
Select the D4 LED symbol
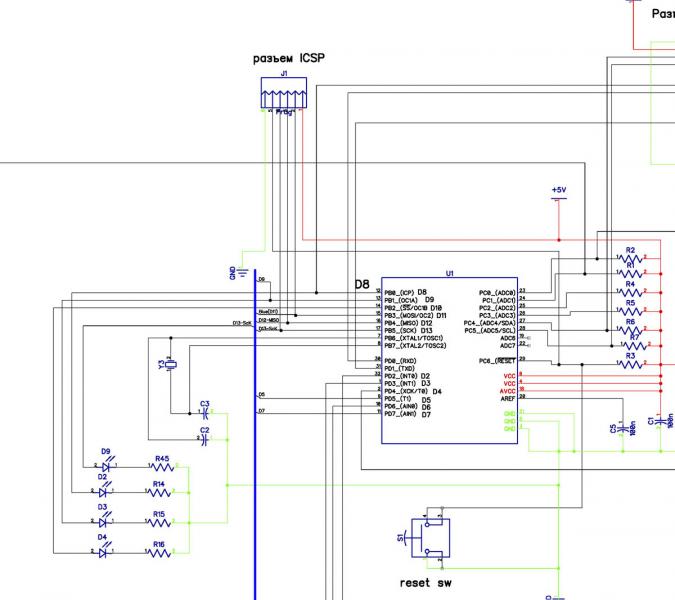[105, 551]
